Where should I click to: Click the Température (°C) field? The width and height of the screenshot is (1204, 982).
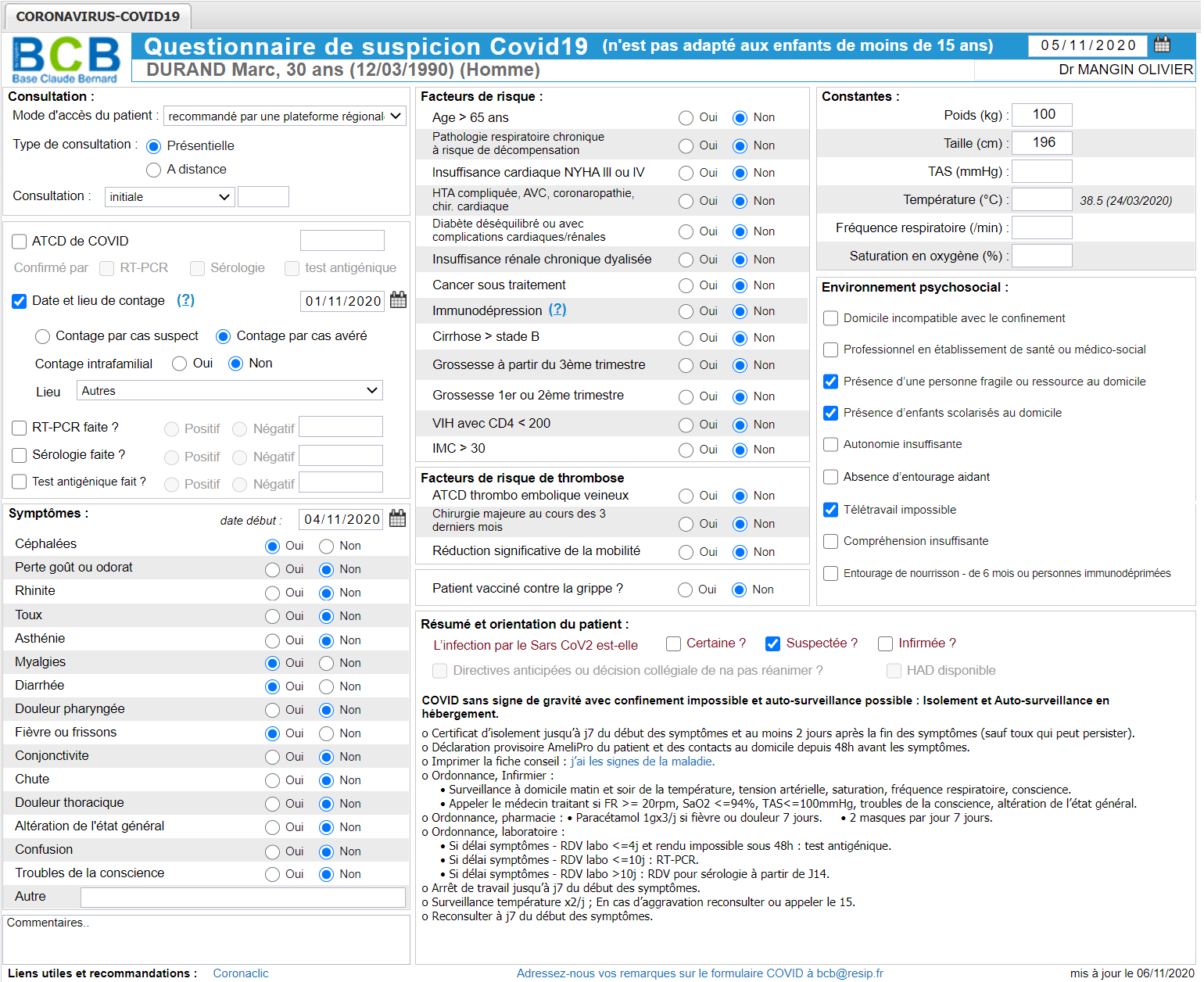coord(1041,199)
